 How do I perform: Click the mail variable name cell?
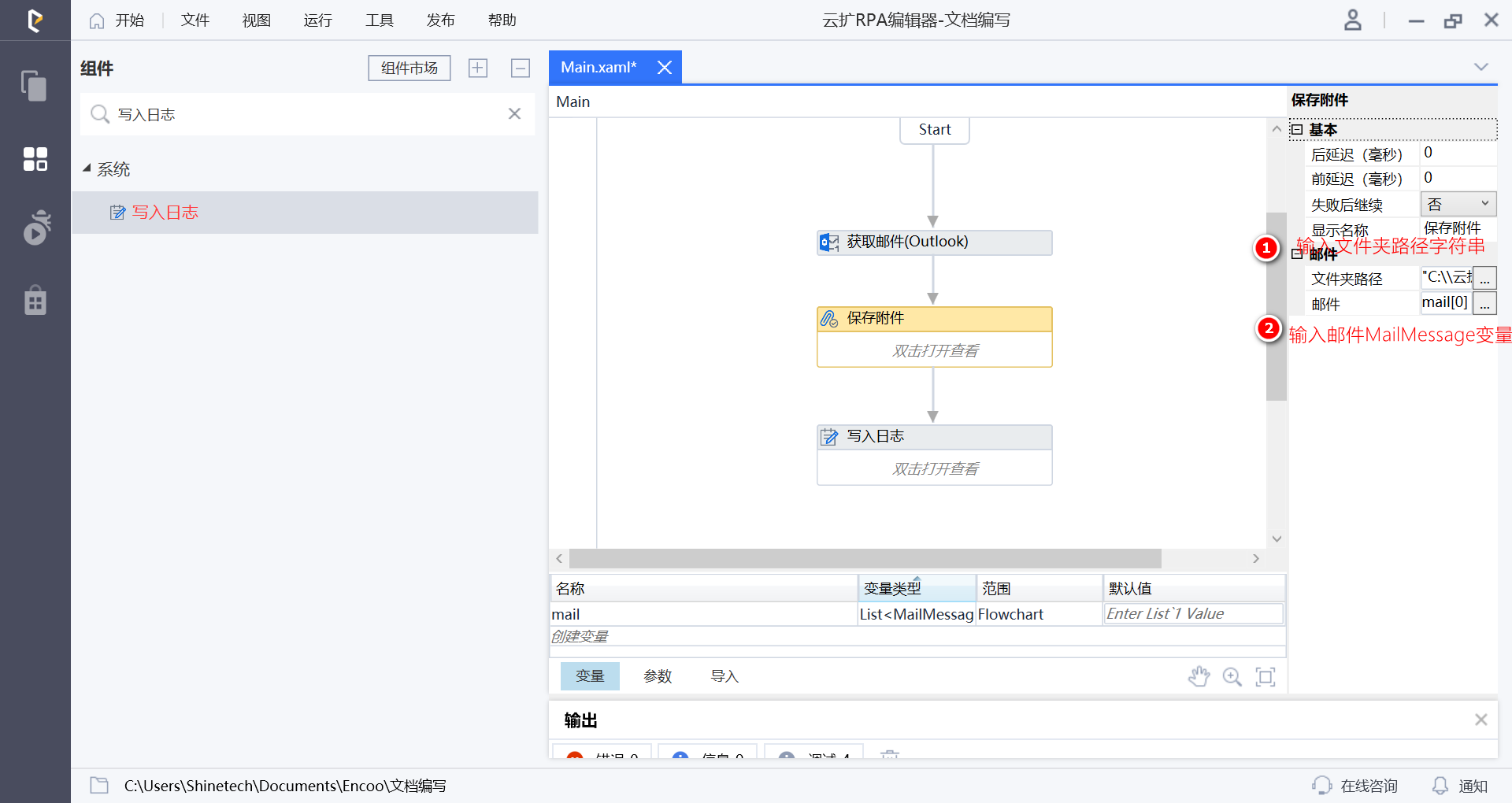pos(703,614)
